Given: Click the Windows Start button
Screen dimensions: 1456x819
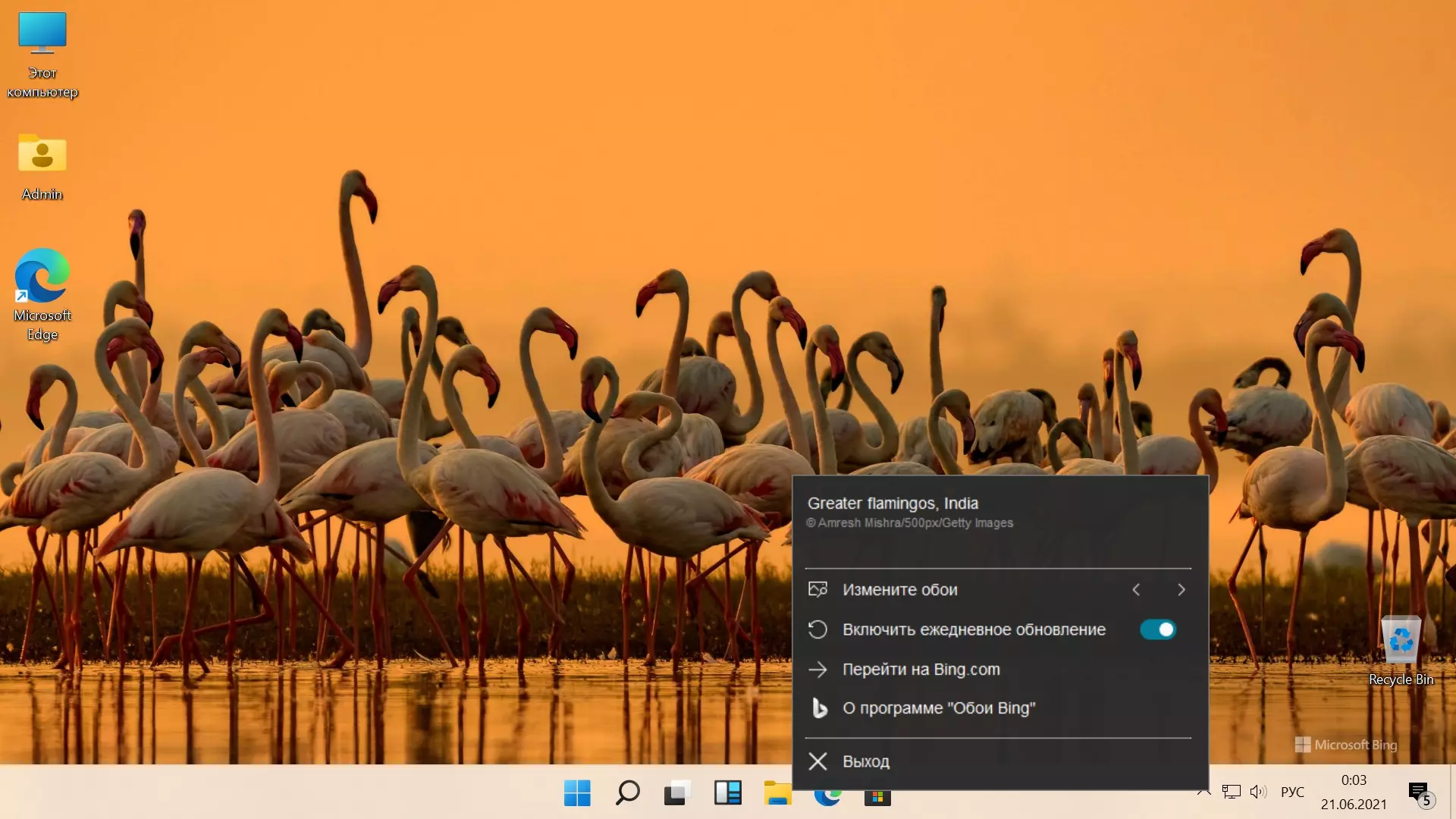Looking at the screenshot, I should pos(577,793).
